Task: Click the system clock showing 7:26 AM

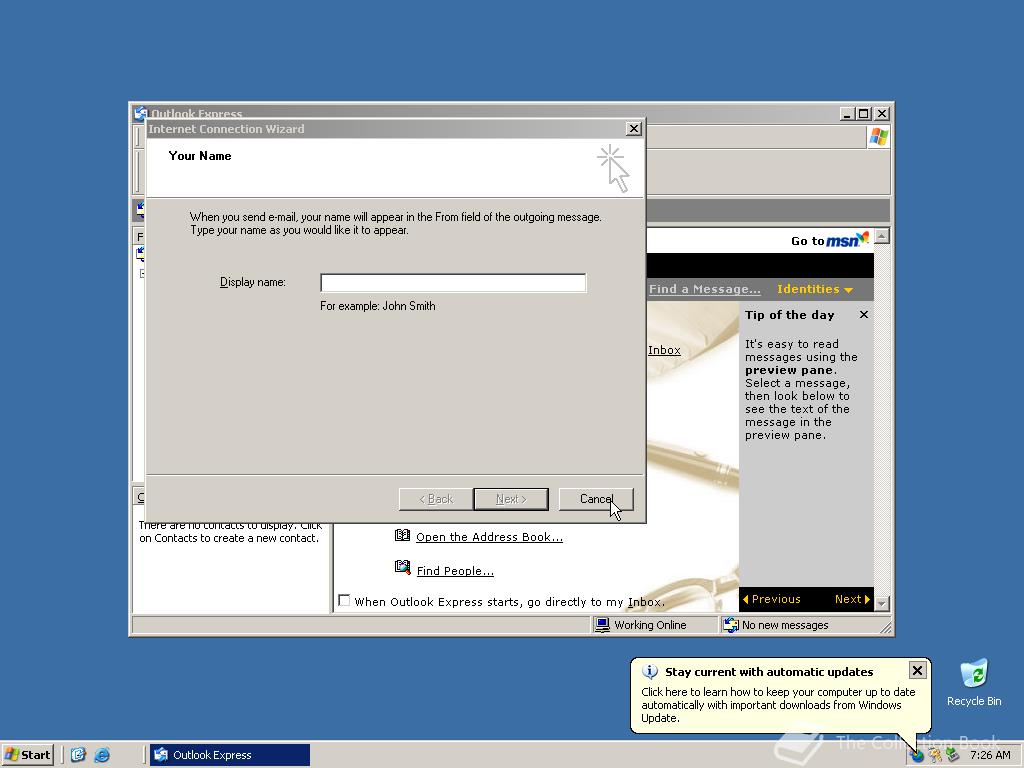Action: coord(990,756)
